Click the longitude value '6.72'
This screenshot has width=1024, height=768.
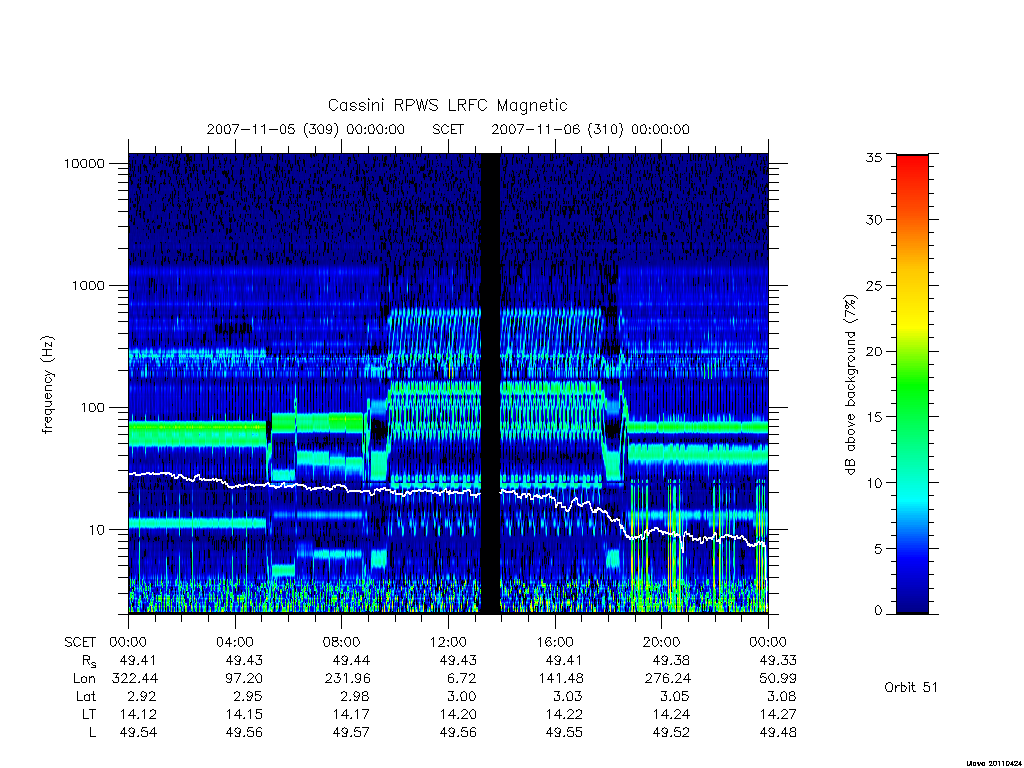click(x=461, y=679)
